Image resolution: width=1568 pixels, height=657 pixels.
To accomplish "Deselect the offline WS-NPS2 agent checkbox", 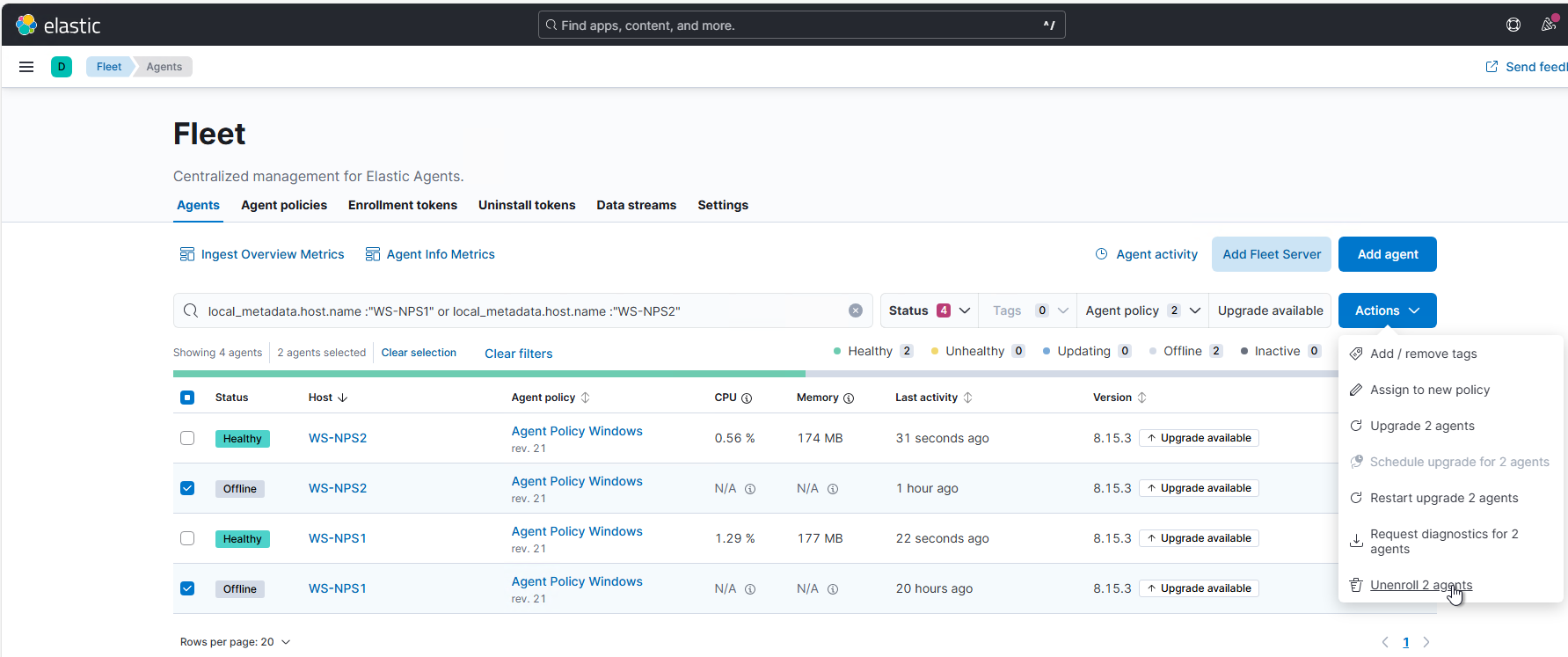I will click(187, 488).
